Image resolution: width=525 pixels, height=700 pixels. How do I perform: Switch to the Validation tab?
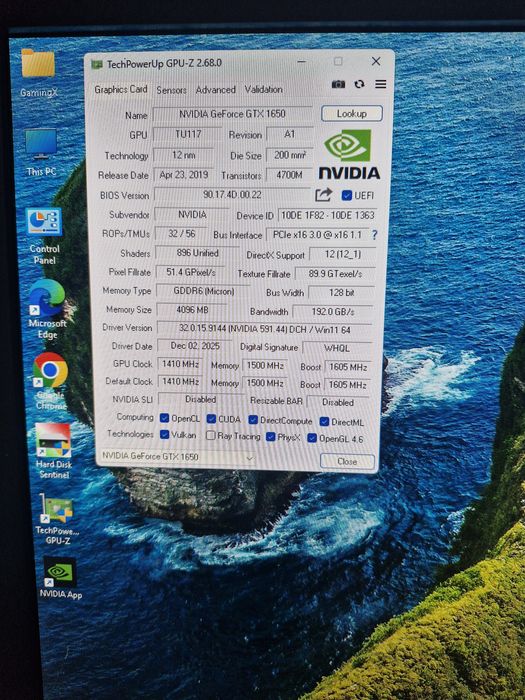(x=263, y=89)
